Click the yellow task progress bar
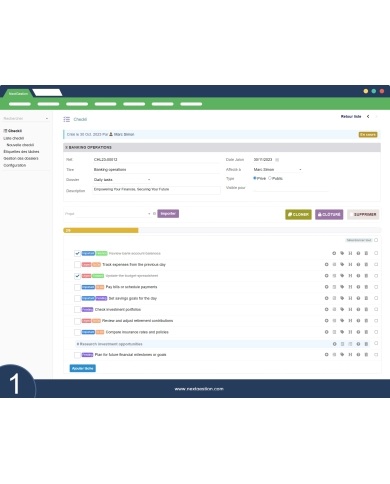 point(101,230)
